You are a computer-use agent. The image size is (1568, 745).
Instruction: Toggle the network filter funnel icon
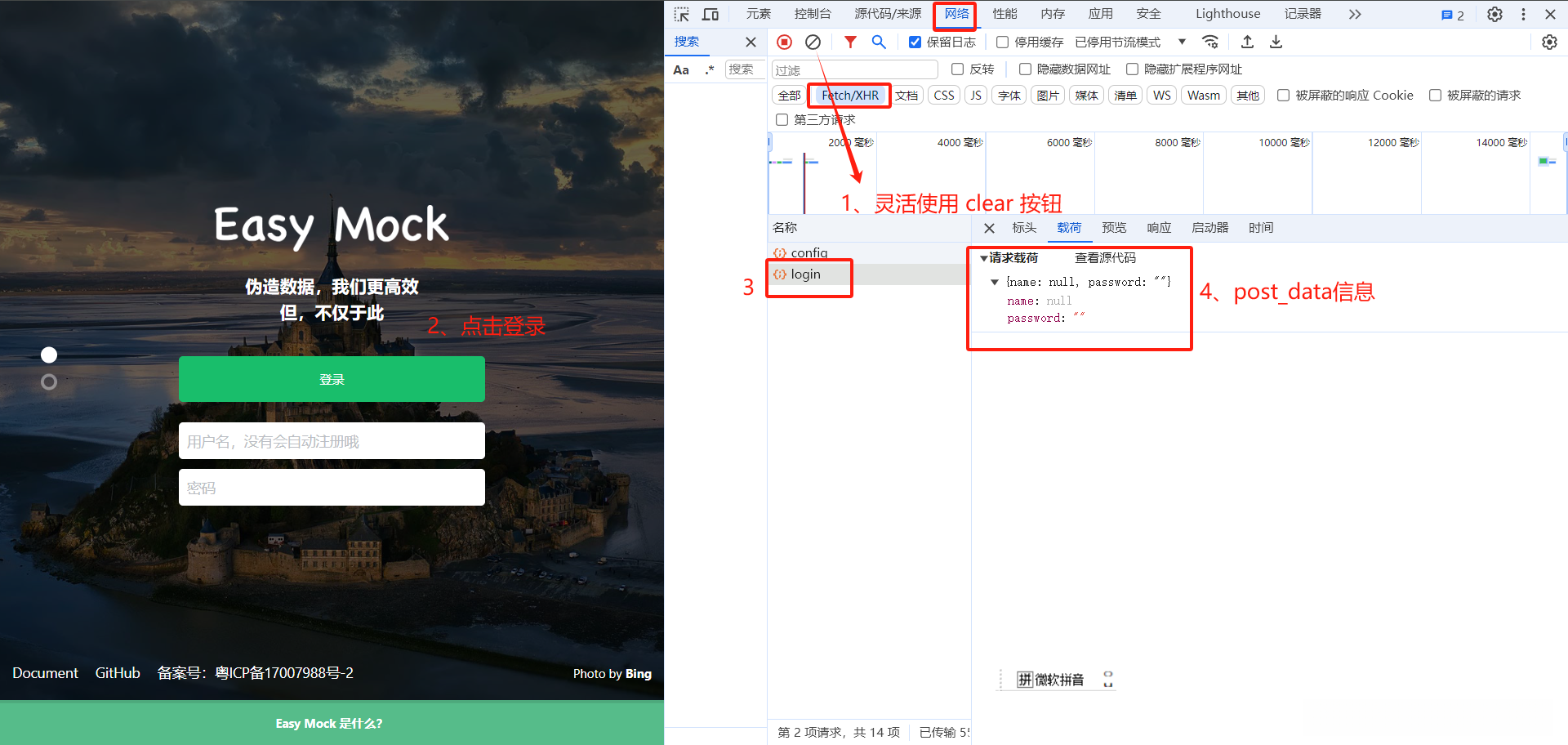pyautogui.click(x=850, y=42)
